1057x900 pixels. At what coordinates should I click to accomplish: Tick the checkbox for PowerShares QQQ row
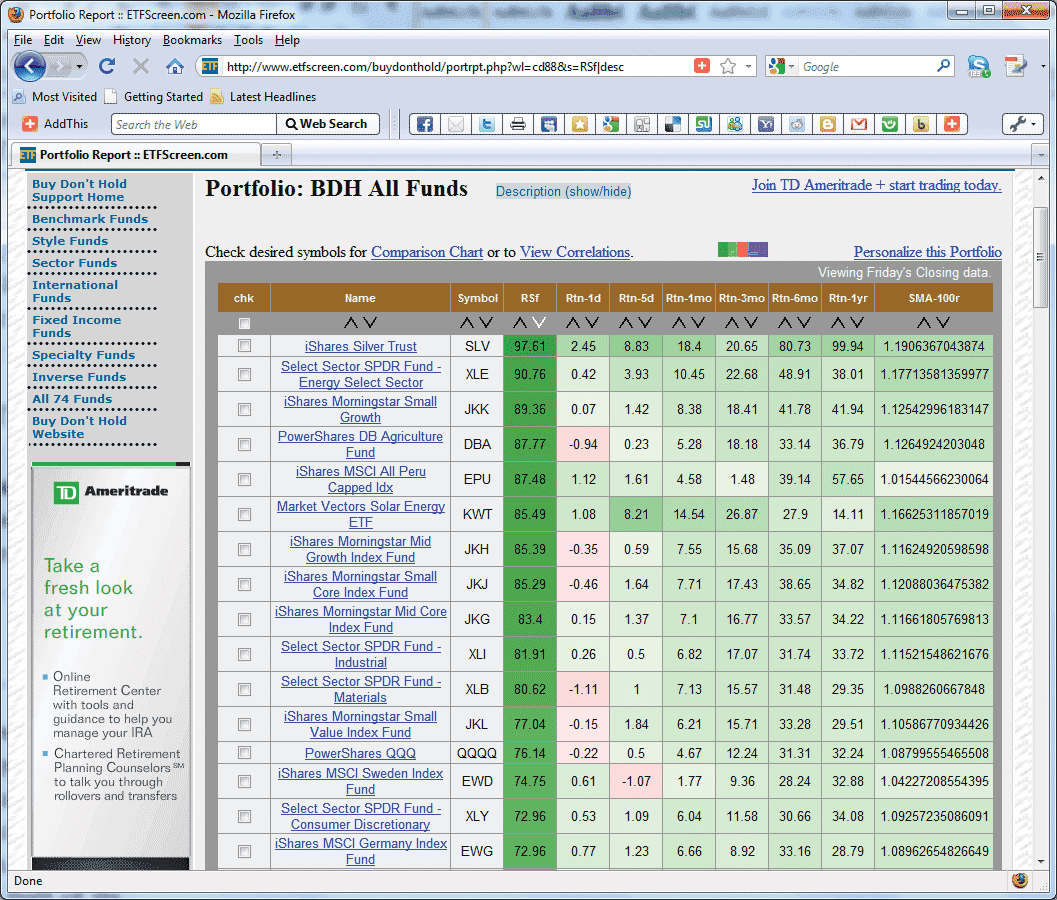click(244, 753)
